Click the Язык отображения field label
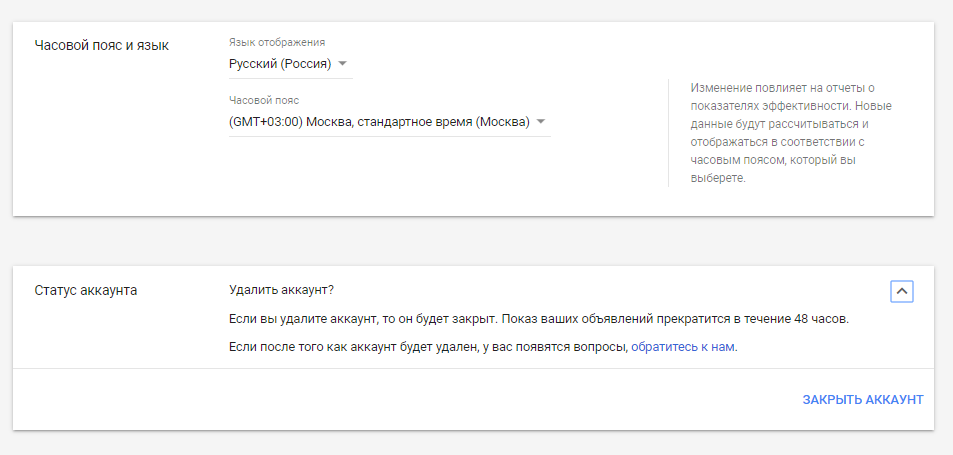This screenshot has width=953, height=455. point(276,42)
